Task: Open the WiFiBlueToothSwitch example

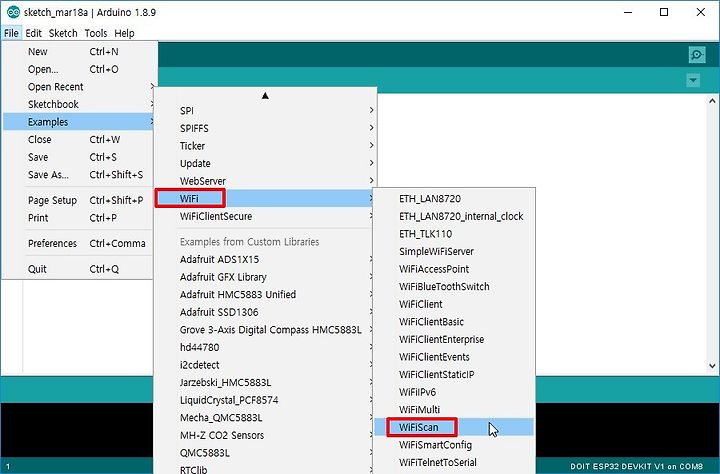Action: 454,287
